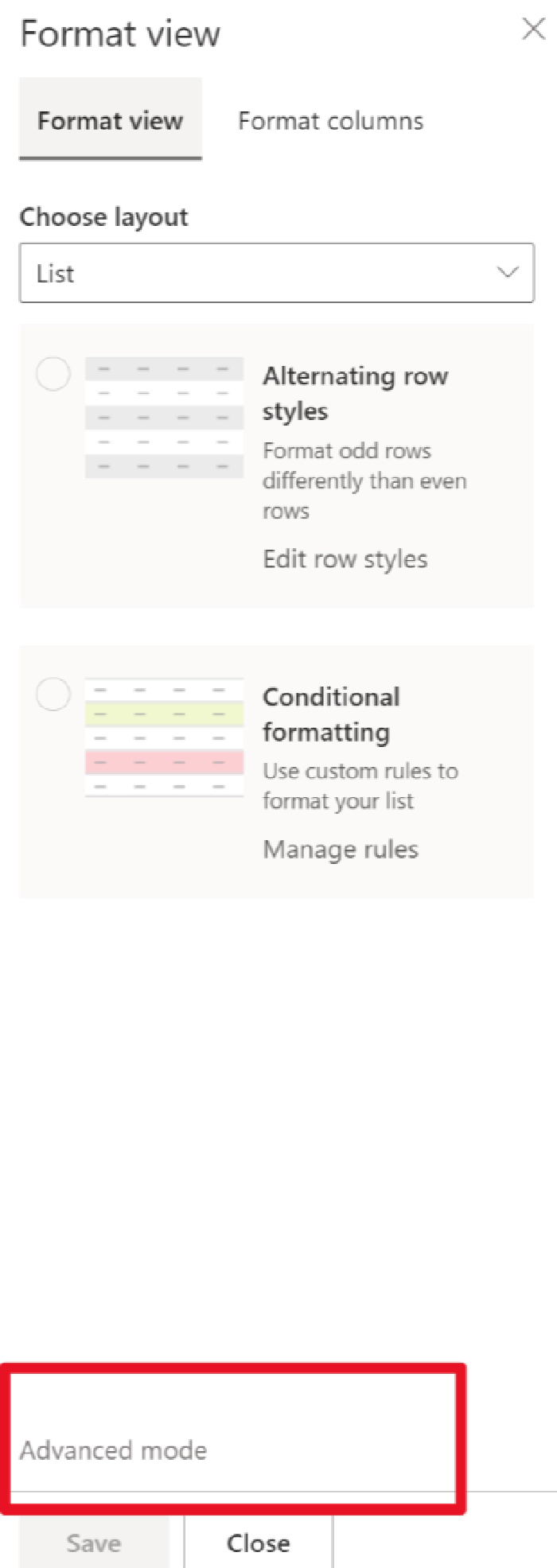This screenshot has height=1568, width=557.
Task: Select the Conditional formatting radio button
Action: point(53,695)
